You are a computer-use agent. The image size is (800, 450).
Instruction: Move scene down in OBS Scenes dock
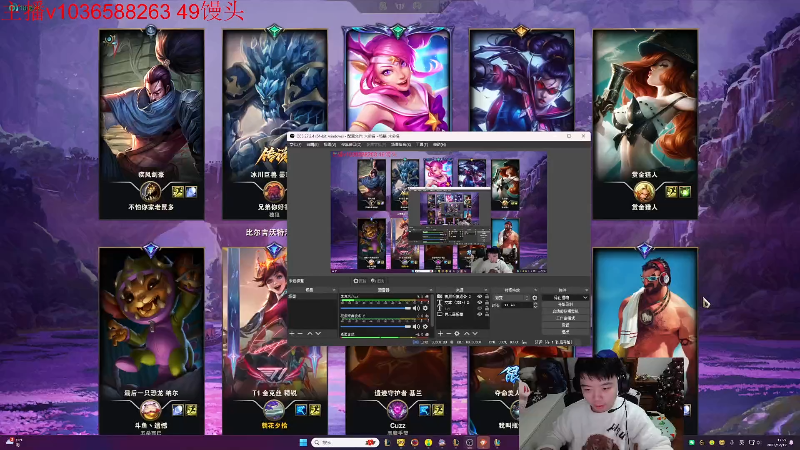click(318, 334)
